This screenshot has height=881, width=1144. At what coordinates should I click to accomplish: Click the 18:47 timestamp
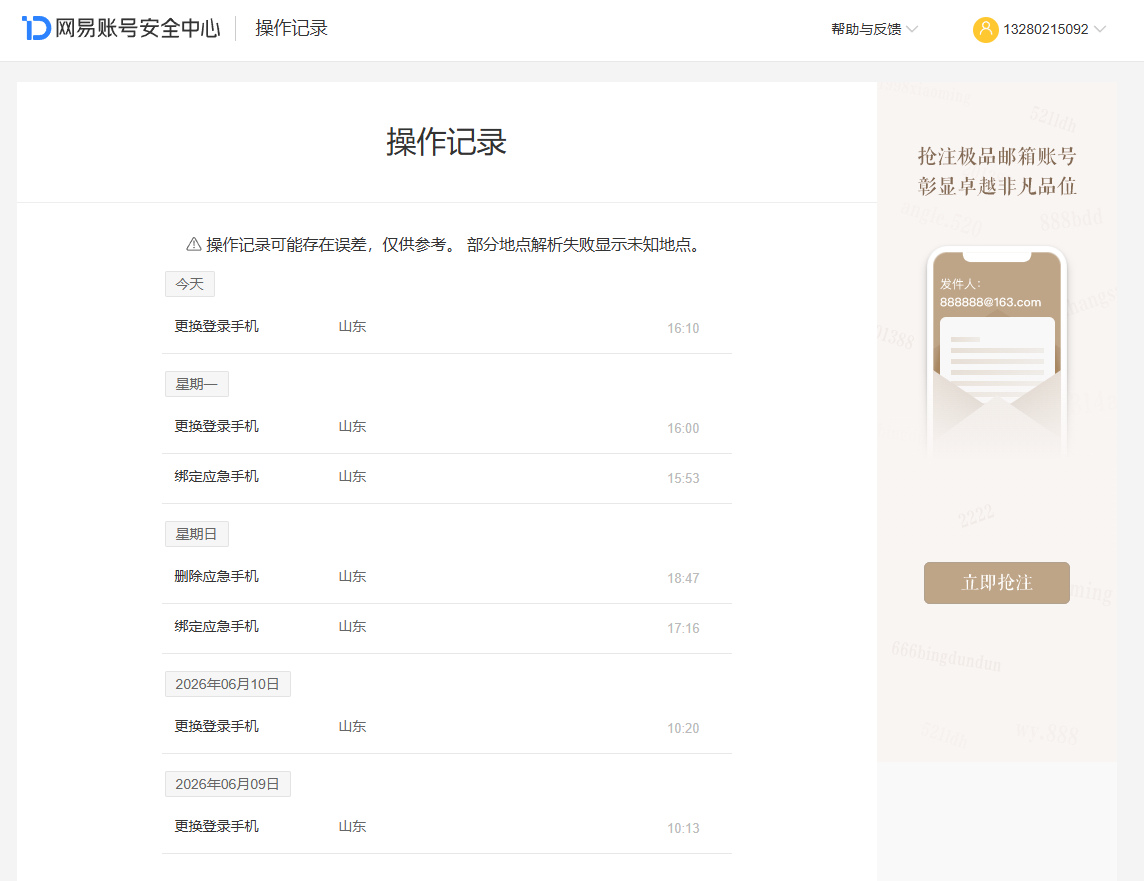tap(683, 578)
